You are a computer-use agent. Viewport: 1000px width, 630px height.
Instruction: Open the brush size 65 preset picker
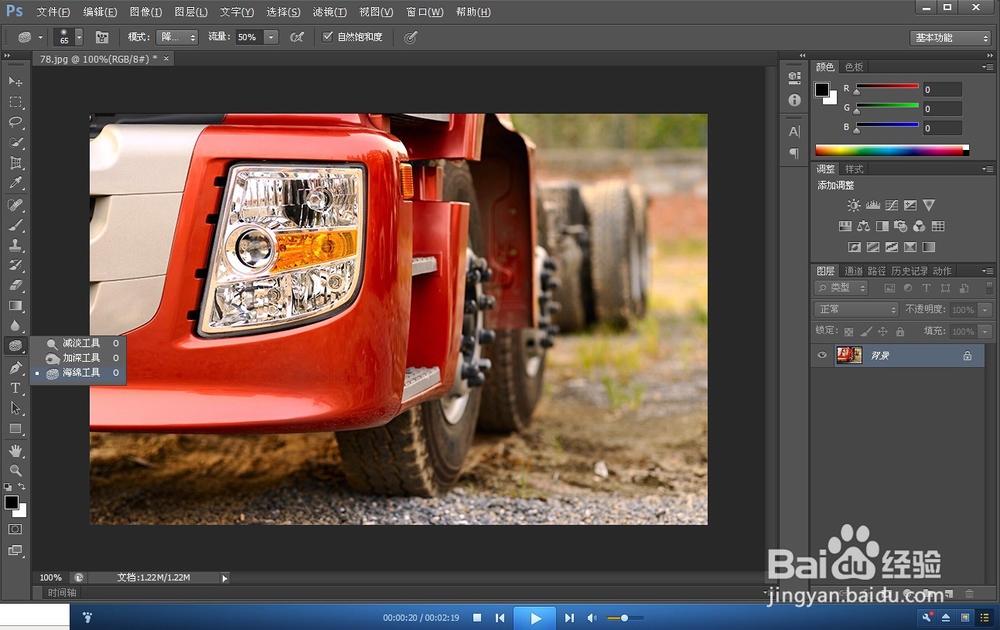coord(79,37)
